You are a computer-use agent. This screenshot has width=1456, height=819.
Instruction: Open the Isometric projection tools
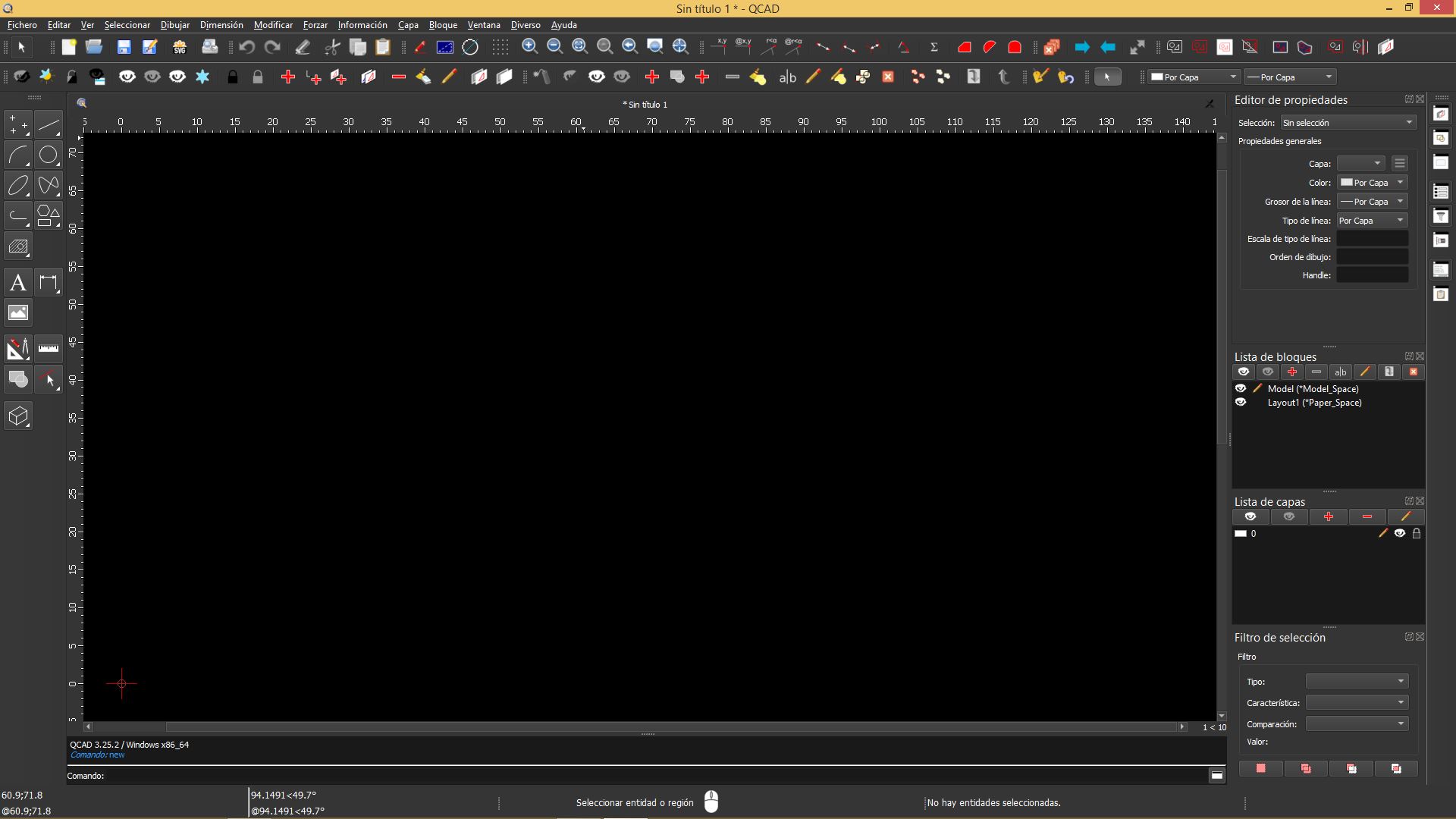click(18, 416)
